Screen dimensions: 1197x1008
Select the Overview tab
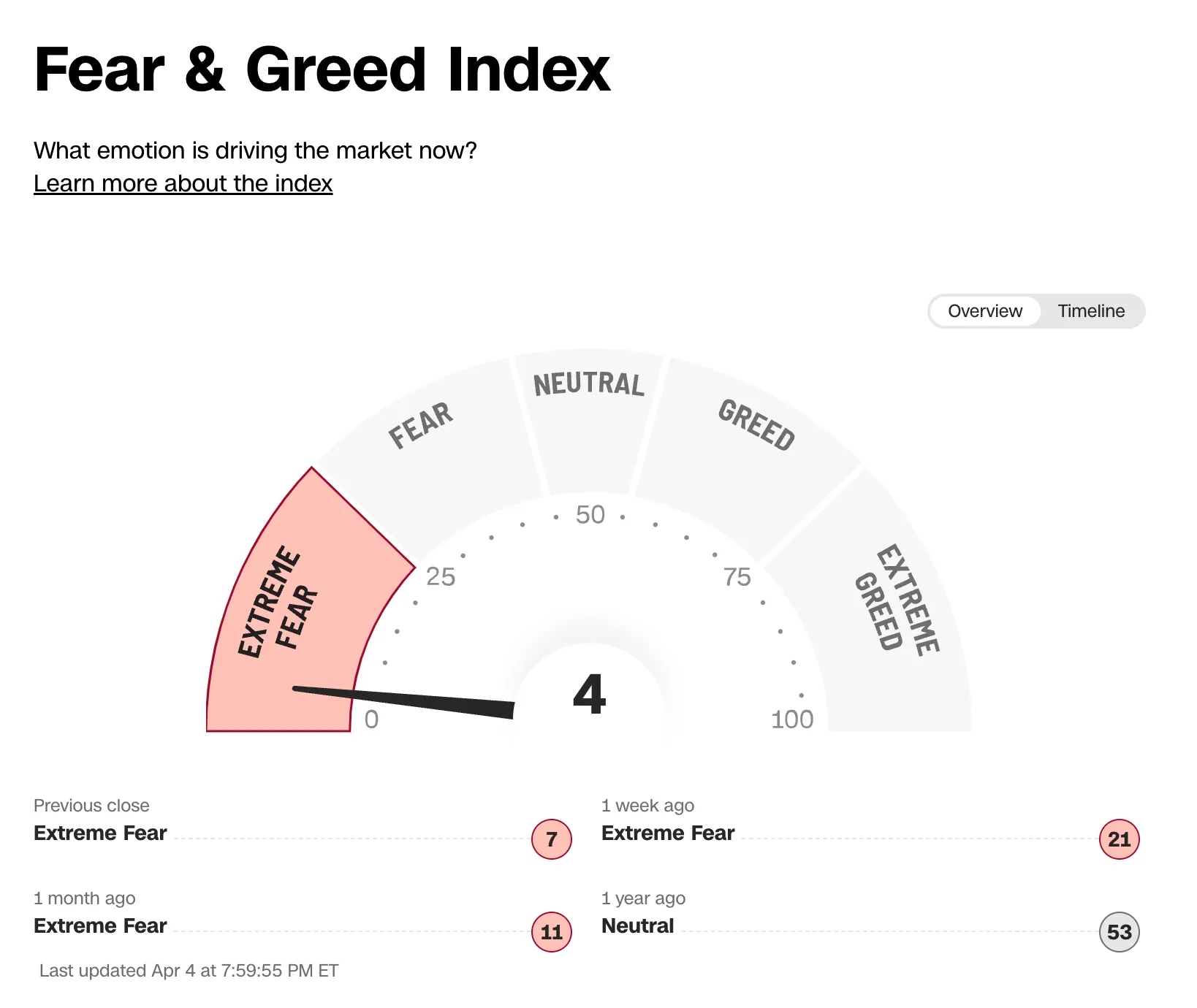[x=985, y=311]
